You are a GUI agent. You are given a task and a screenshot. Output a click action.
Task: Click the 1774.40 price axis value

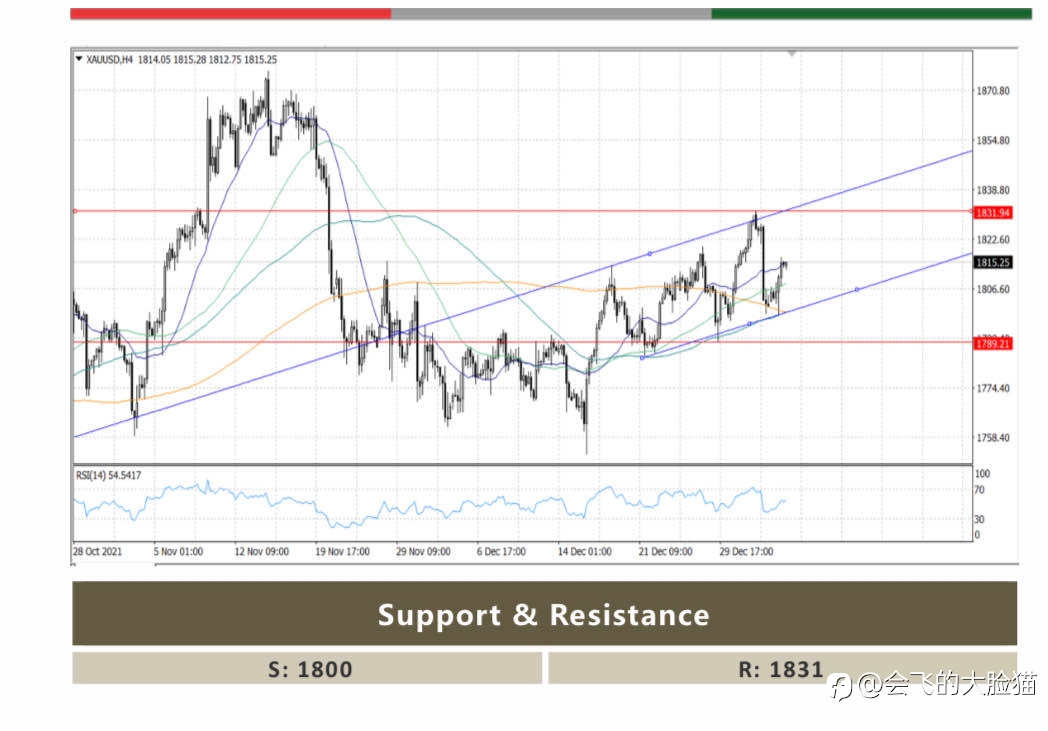[993, 388]
